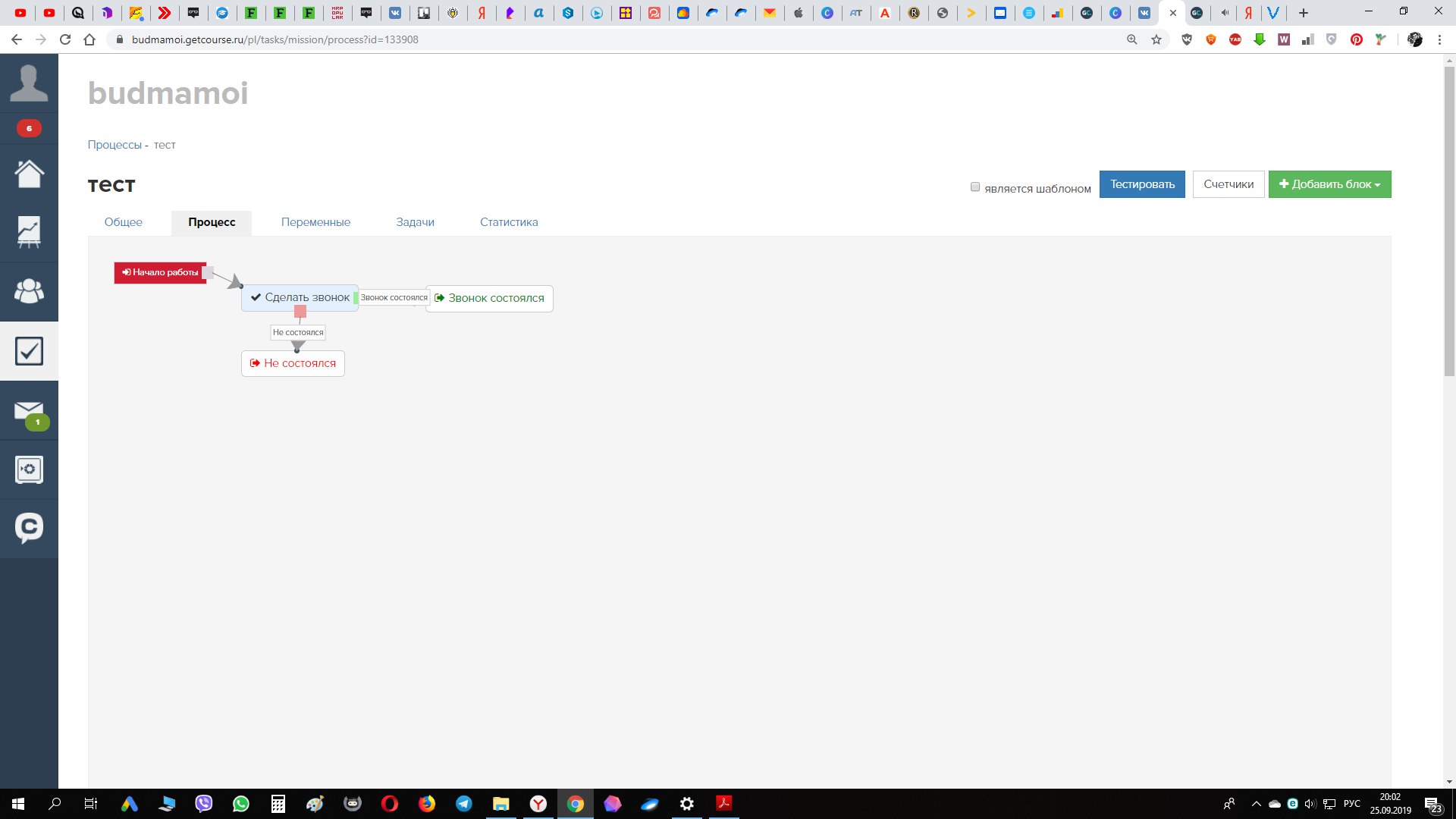Click the 'Не состоялся' connector label
Screen dimensions: 1456x819
298,332
